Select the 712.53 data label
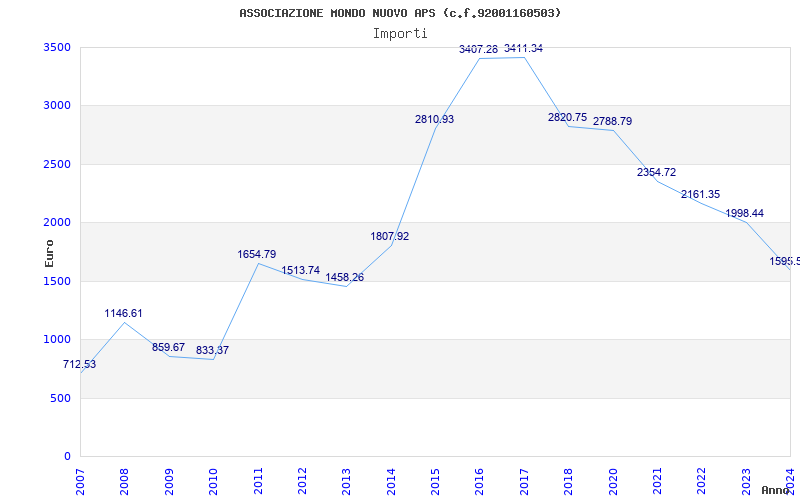The image size is (800, 500). point(80,364)
